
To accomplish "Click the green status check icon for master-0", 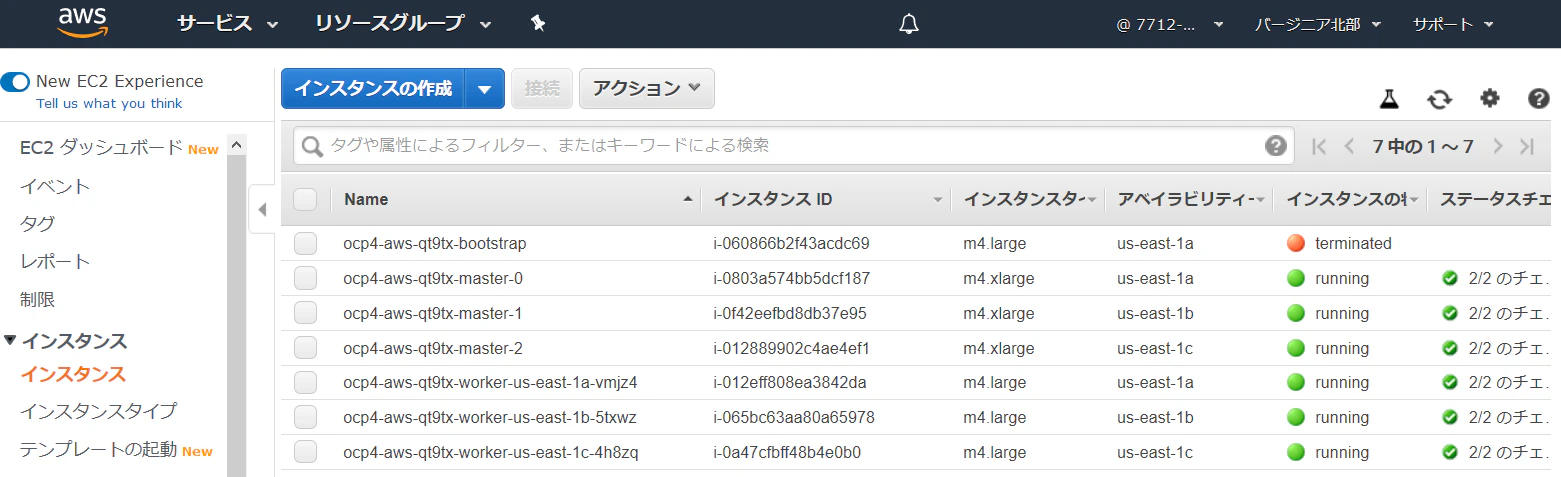I will pyautogui.click(x=1450, y=278).
